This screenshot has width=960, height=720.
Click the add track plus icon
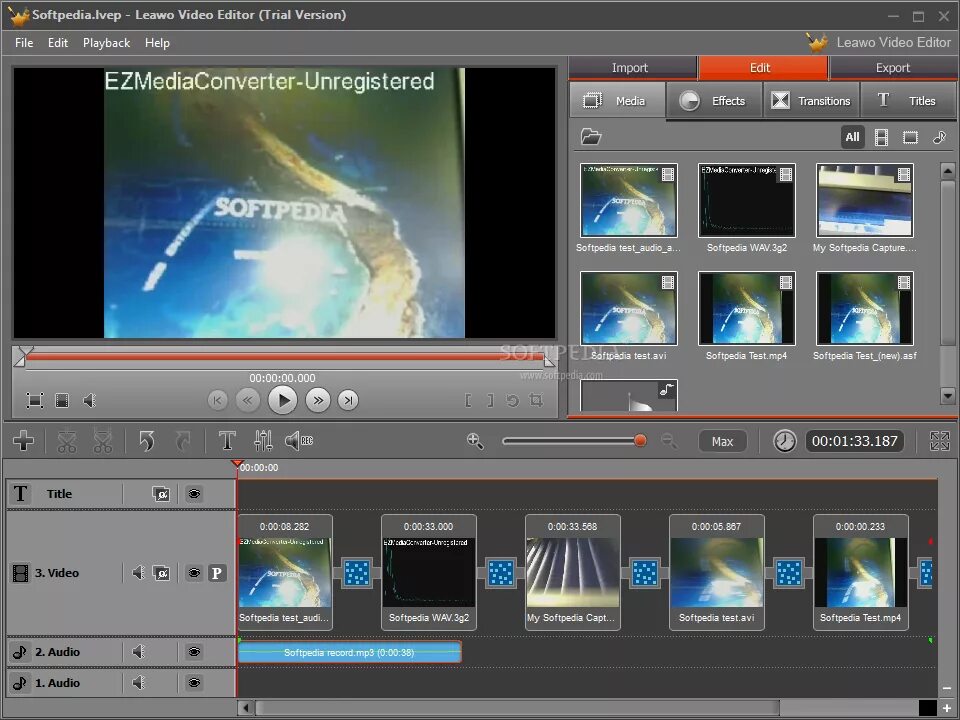pos(23,441)
